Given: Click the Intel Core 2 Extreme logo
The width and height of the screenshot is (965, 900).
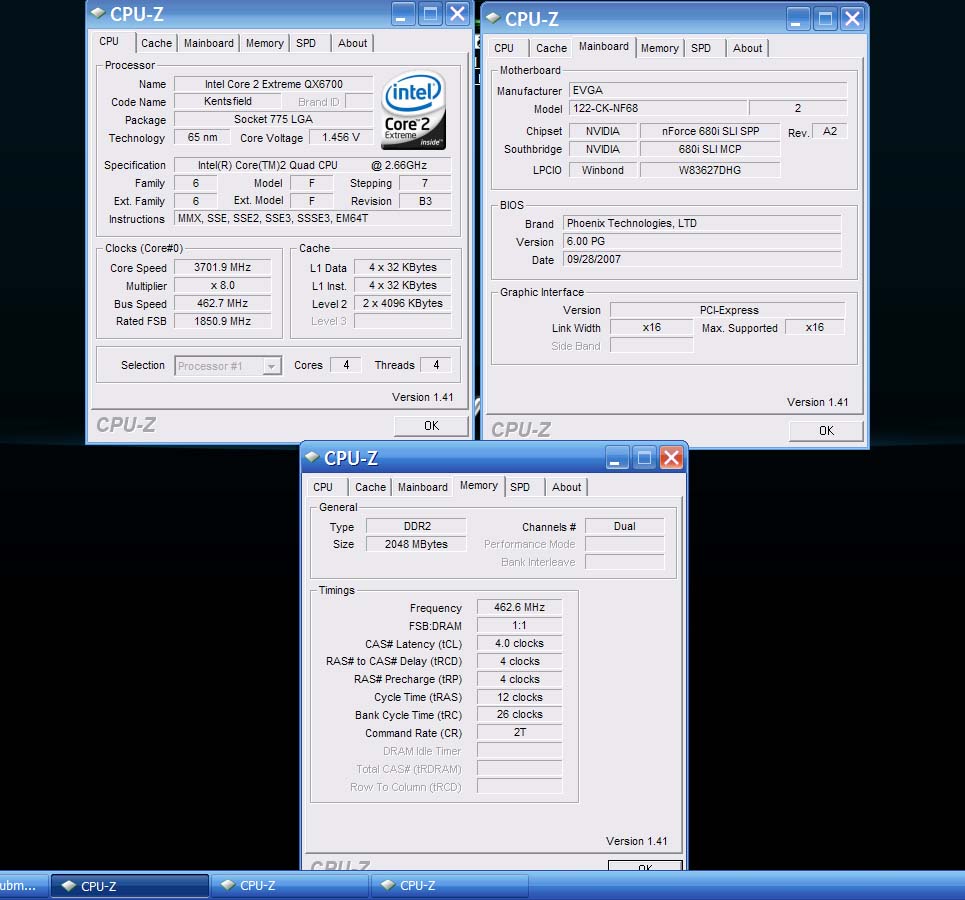Looking at the screenshot, I should point(414,111).
